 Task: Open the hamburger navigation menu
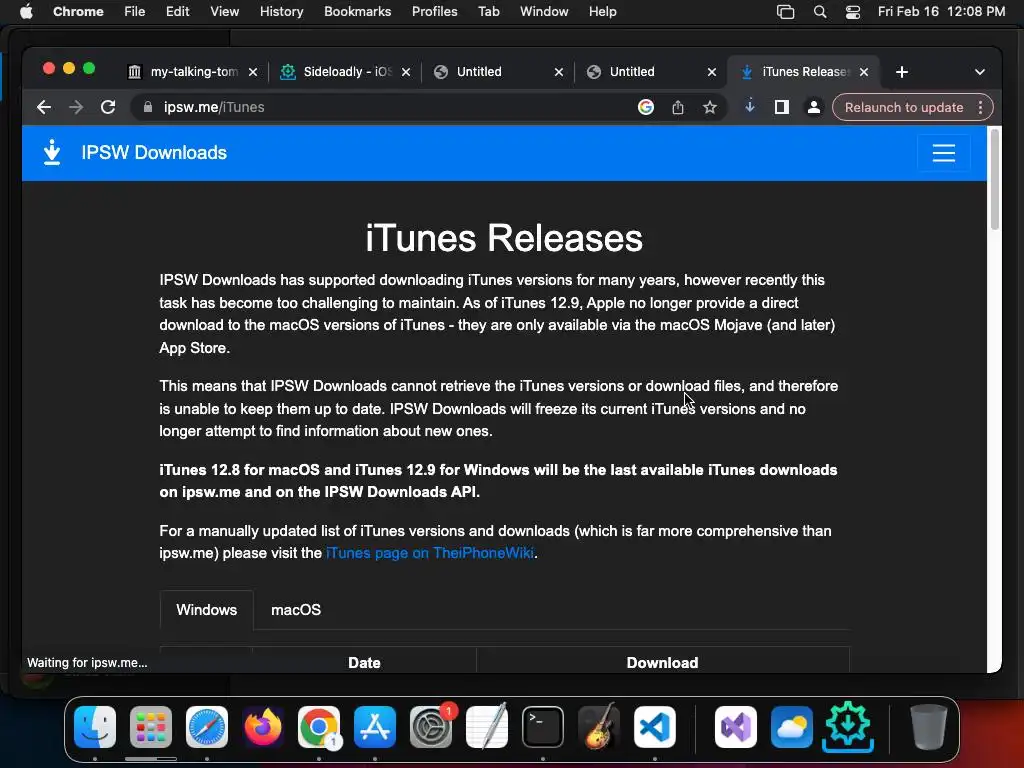click(943, 153)
